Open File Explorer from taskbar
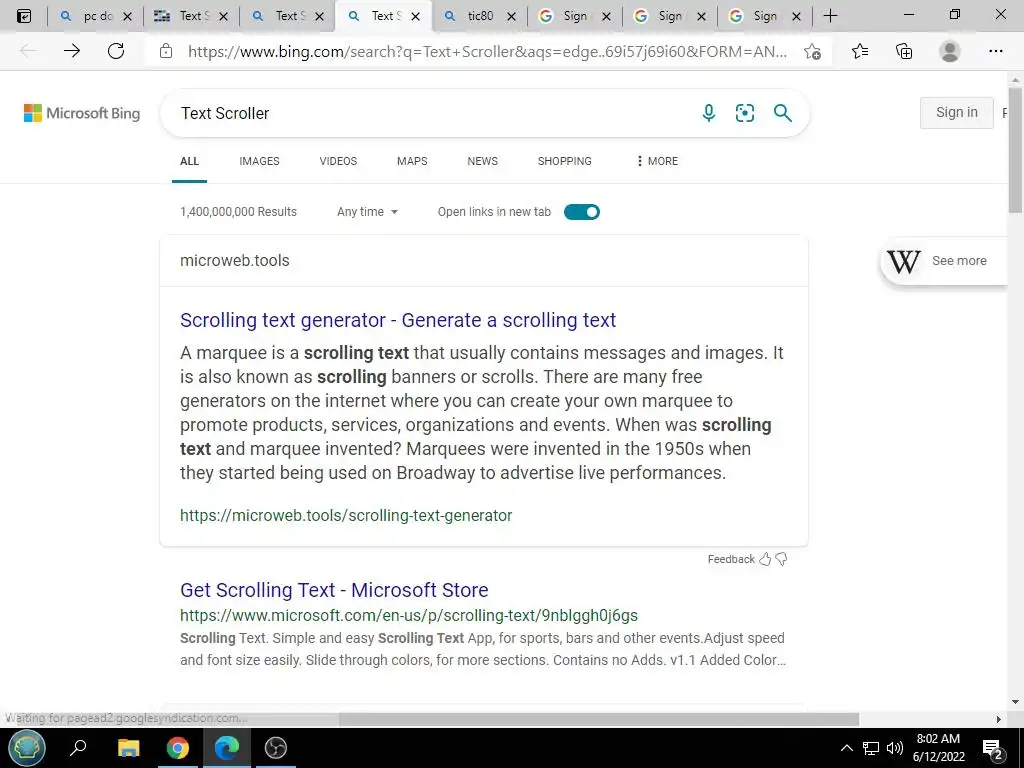The image size is (1024, 768). coord(129,748)
